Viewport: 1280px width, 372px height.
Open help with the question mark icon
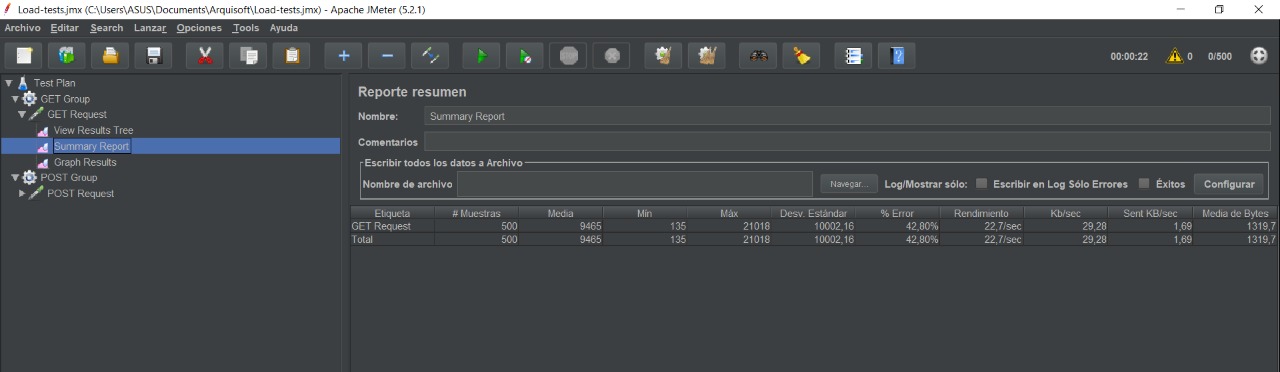(x=897, y=56)
